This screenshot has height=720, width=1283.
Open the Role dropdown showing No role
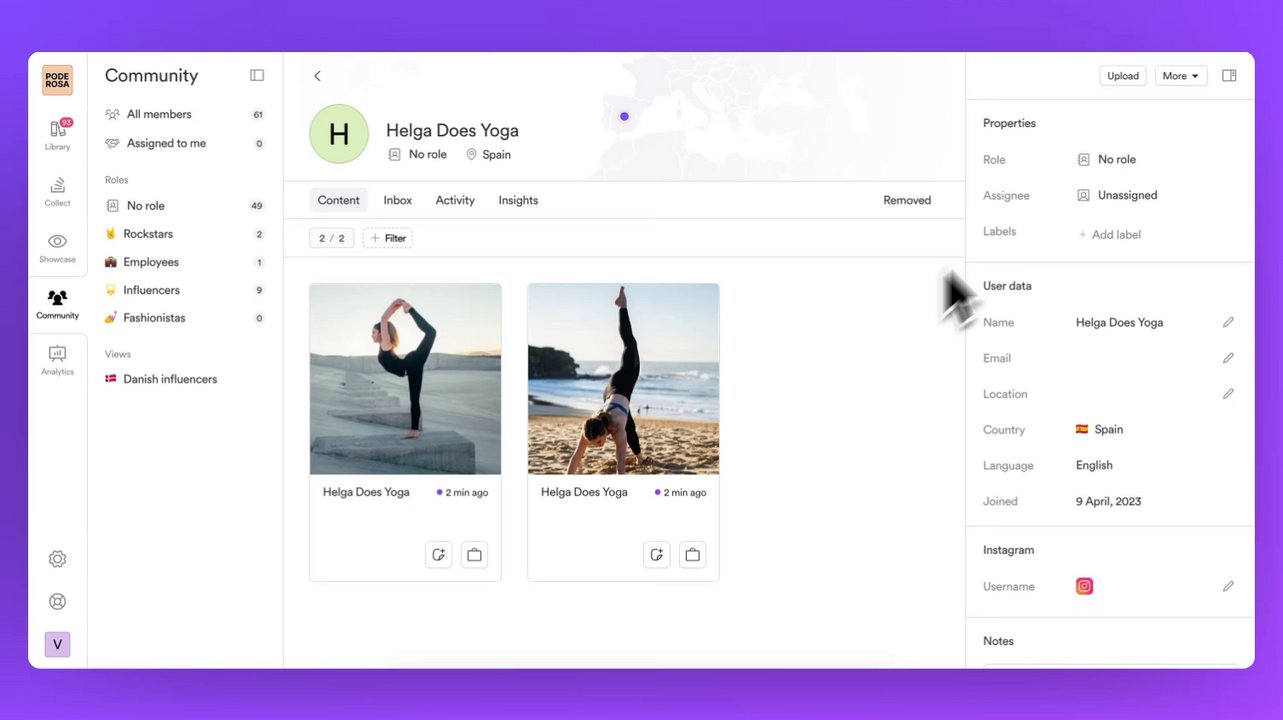pos(1106,159)
